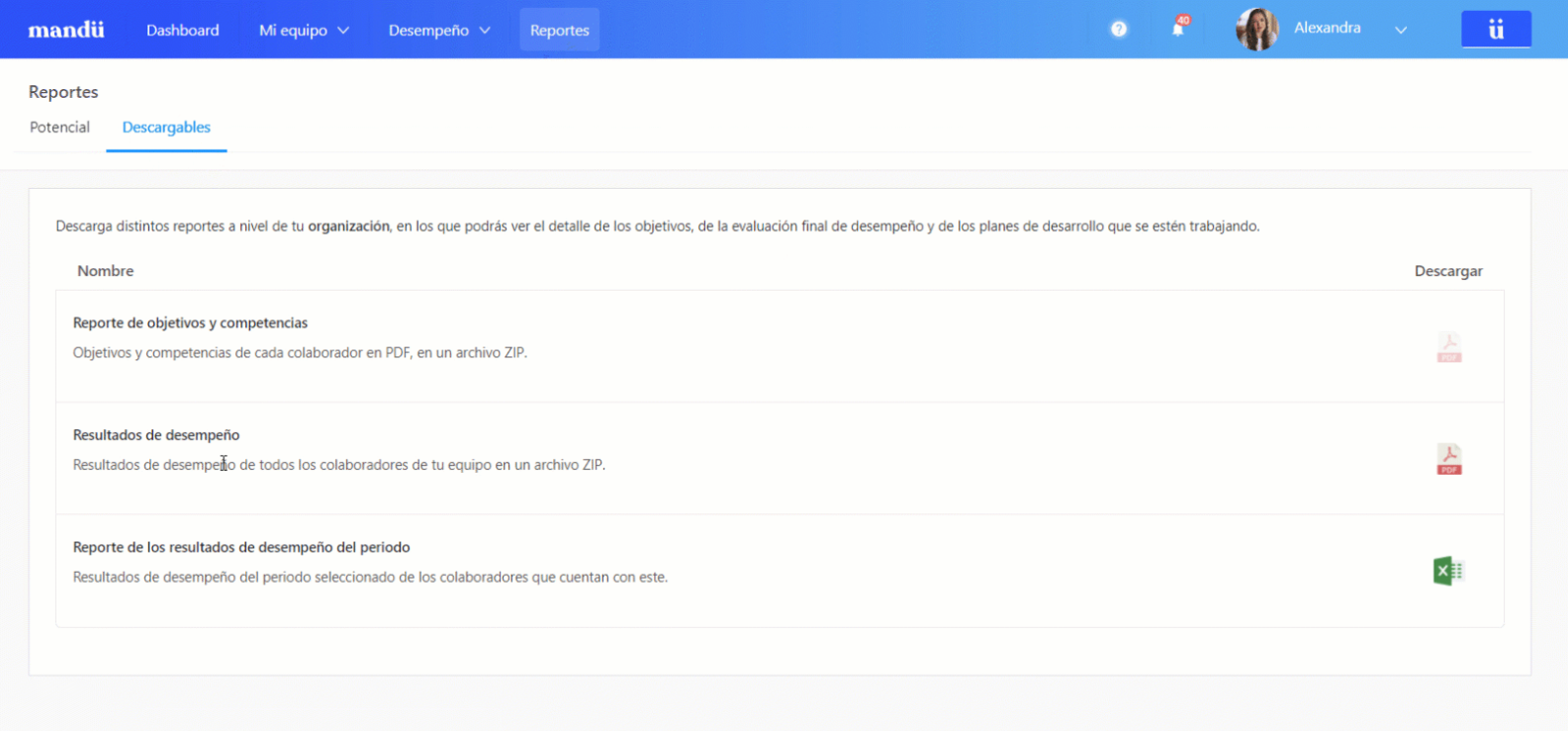Screen dimensions: 1568x731
Task: Download PDF for Reporte de objetivos y competencias
Action: (1449, 347)
